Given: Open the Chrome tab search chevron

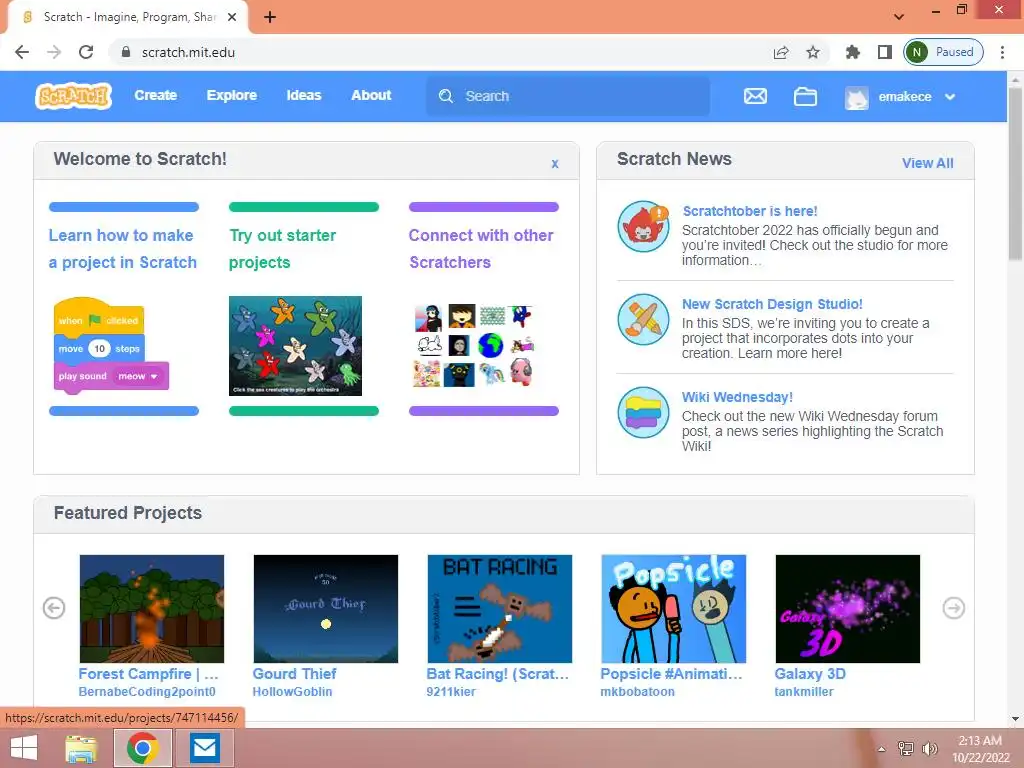Looking at the screenshot, I should tap(899, 17).
